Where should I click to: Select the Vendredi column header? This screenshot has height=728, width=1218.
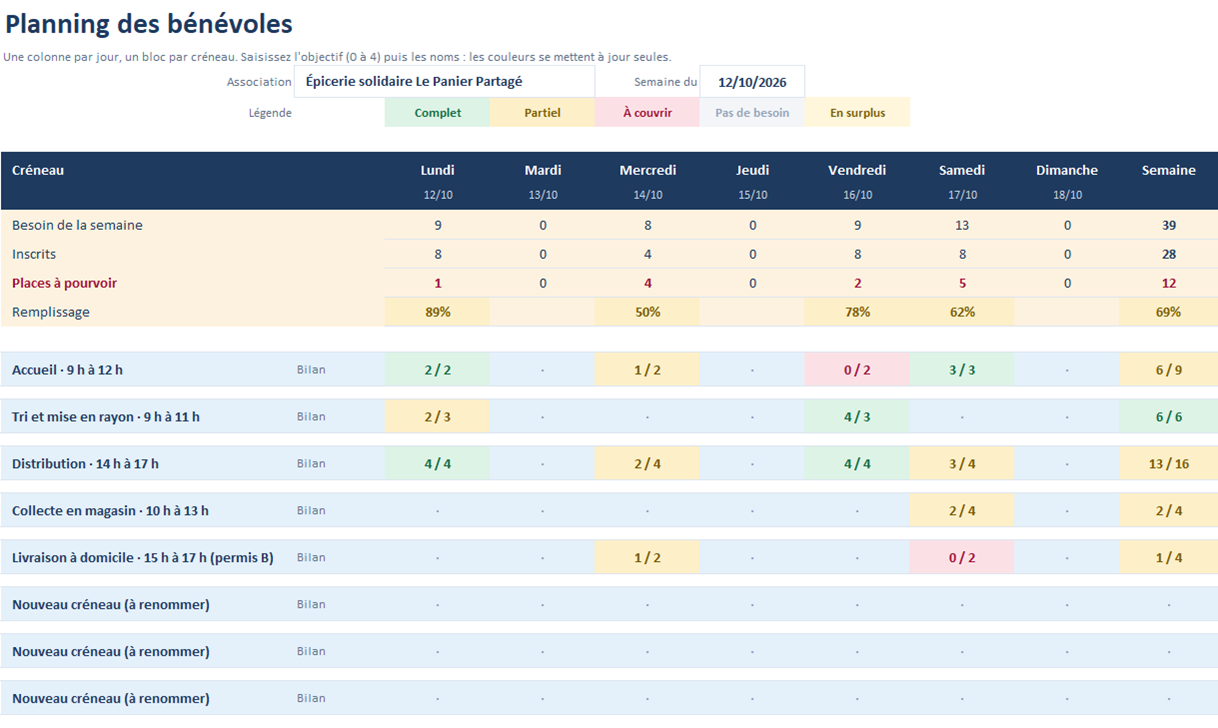click(x=857, y=170)
